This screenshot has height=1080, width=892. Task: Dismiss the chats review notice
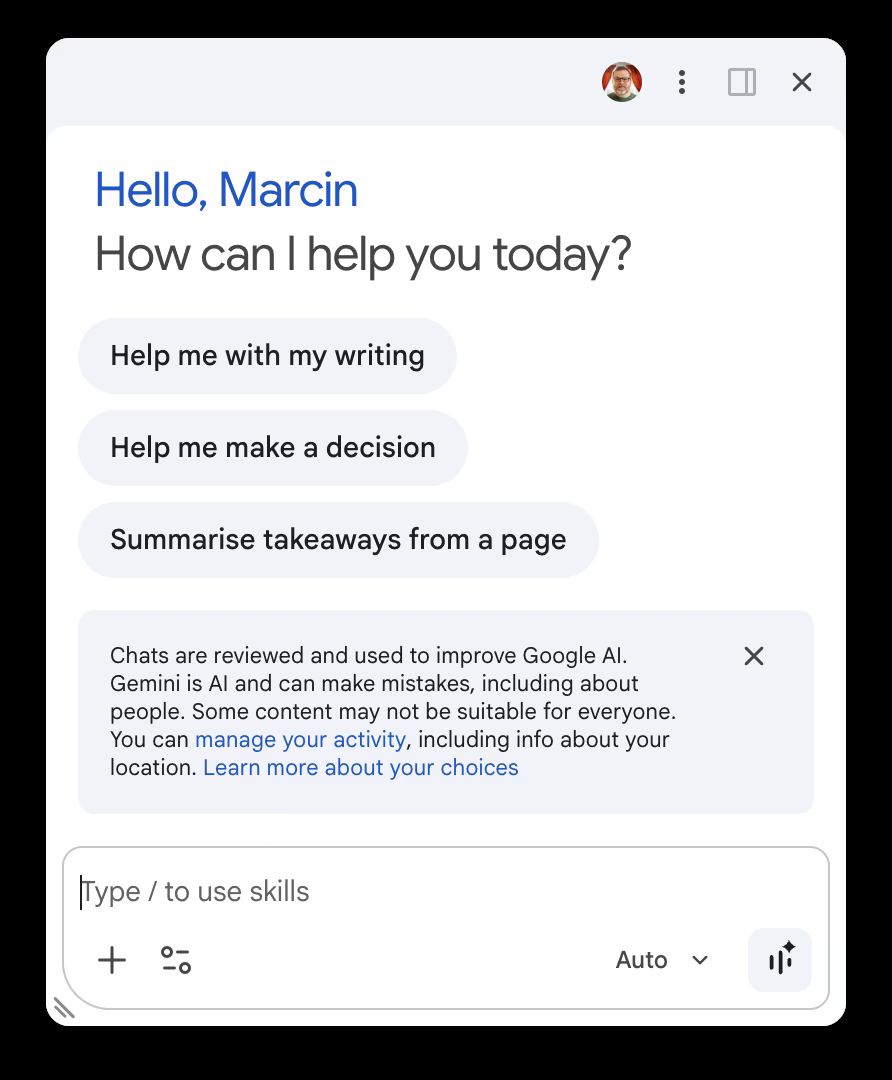click(754, 656)
